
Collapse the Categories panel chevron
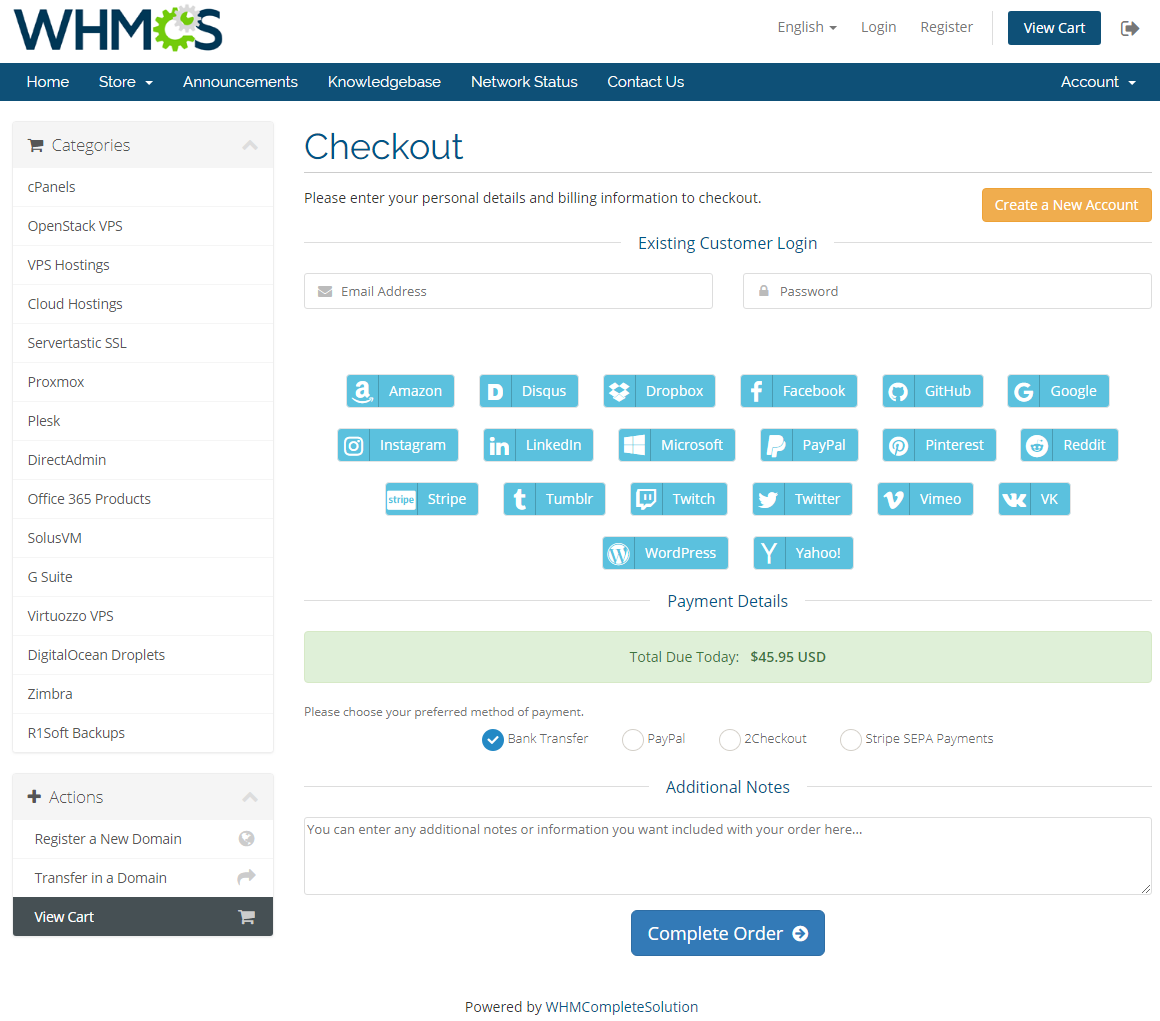coord(250,145)
